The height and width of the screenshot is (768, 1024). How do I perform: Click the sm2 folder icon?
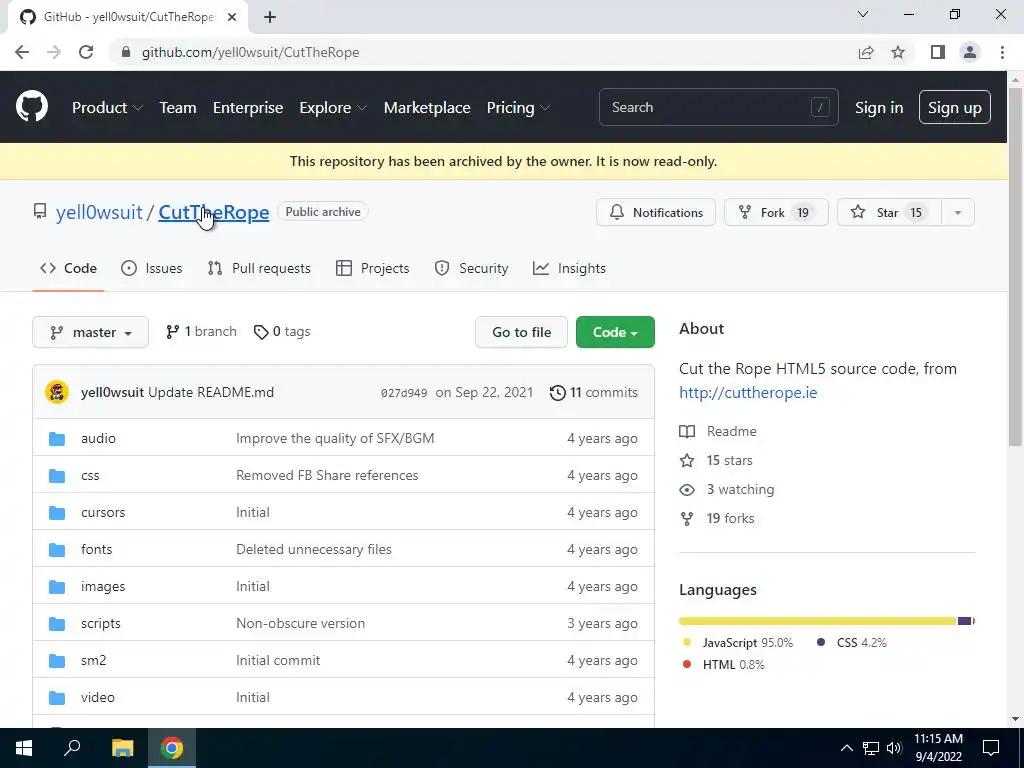pos(57,660)
